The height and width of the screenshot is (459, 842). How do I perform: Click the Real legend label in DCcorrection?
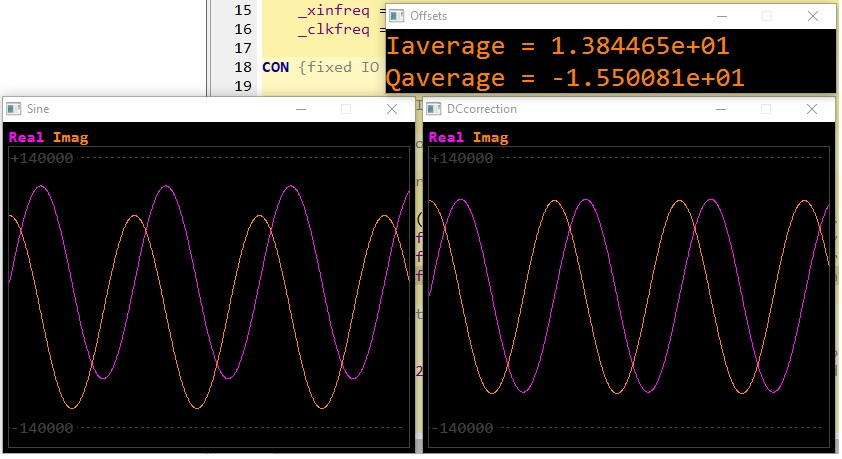pos(446,137)
